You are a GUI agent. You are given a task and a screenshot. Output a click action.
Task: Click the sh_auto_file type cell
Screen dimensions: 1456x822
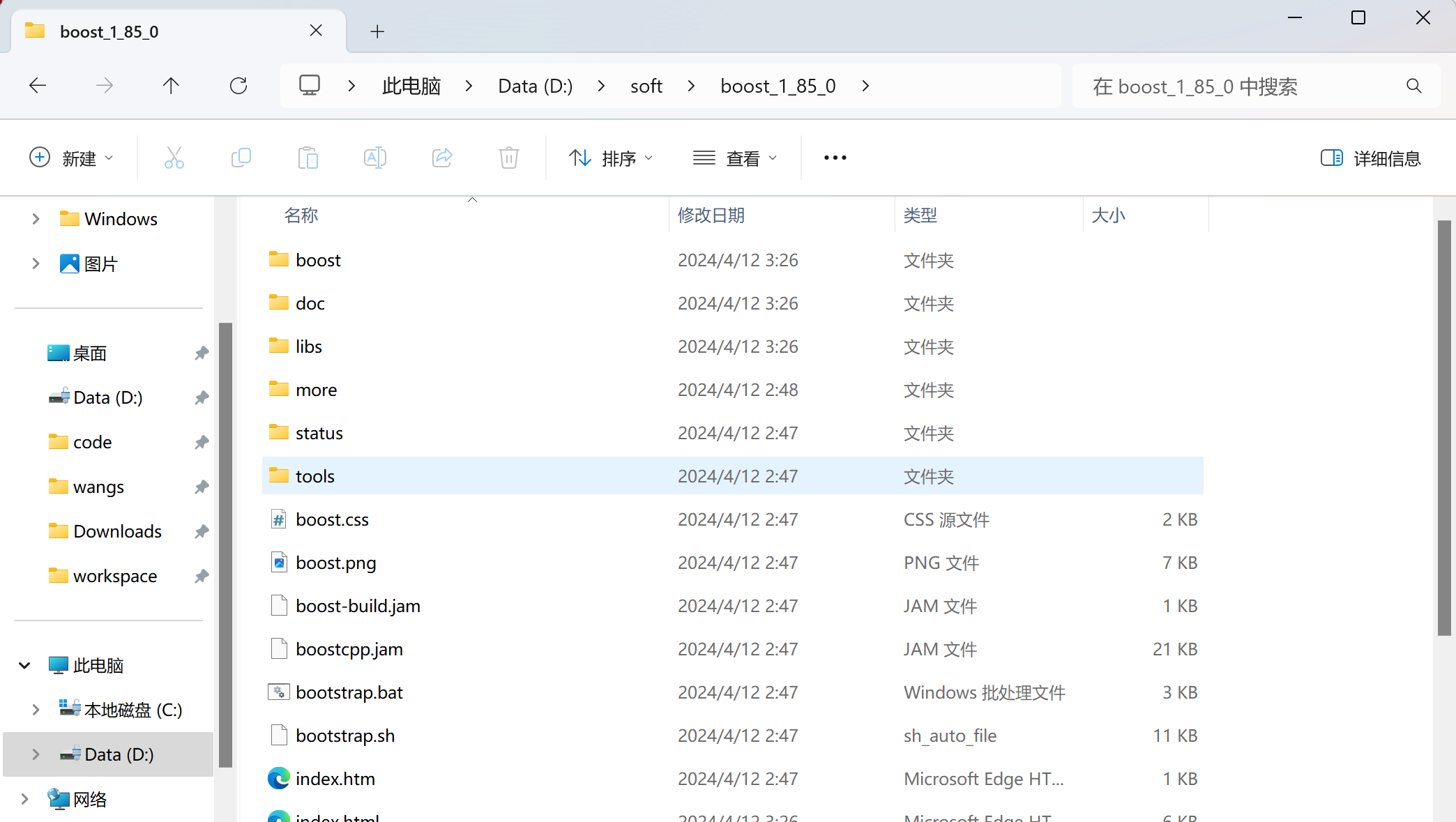(950, 736)
